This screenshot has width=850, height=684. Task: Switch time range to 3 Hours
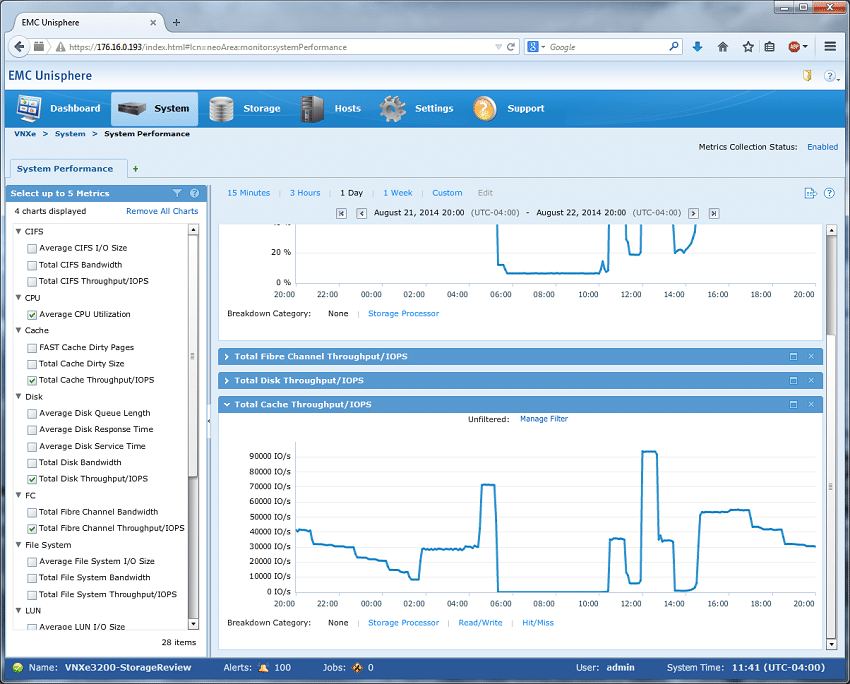point(305,193)
